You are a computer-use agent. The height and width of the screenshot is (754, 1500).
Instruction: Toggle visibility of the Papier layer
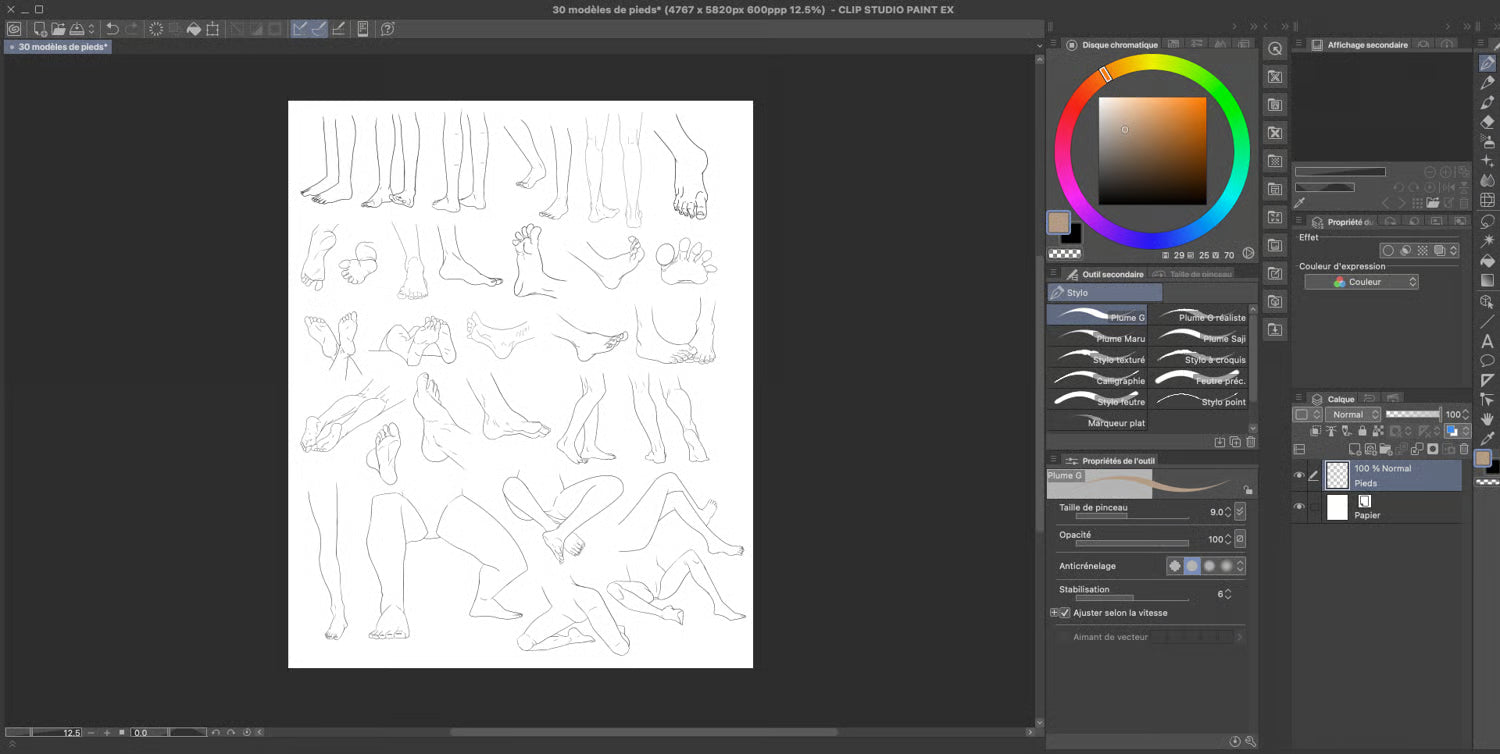pyautogui.click(x=1299, y=507)
